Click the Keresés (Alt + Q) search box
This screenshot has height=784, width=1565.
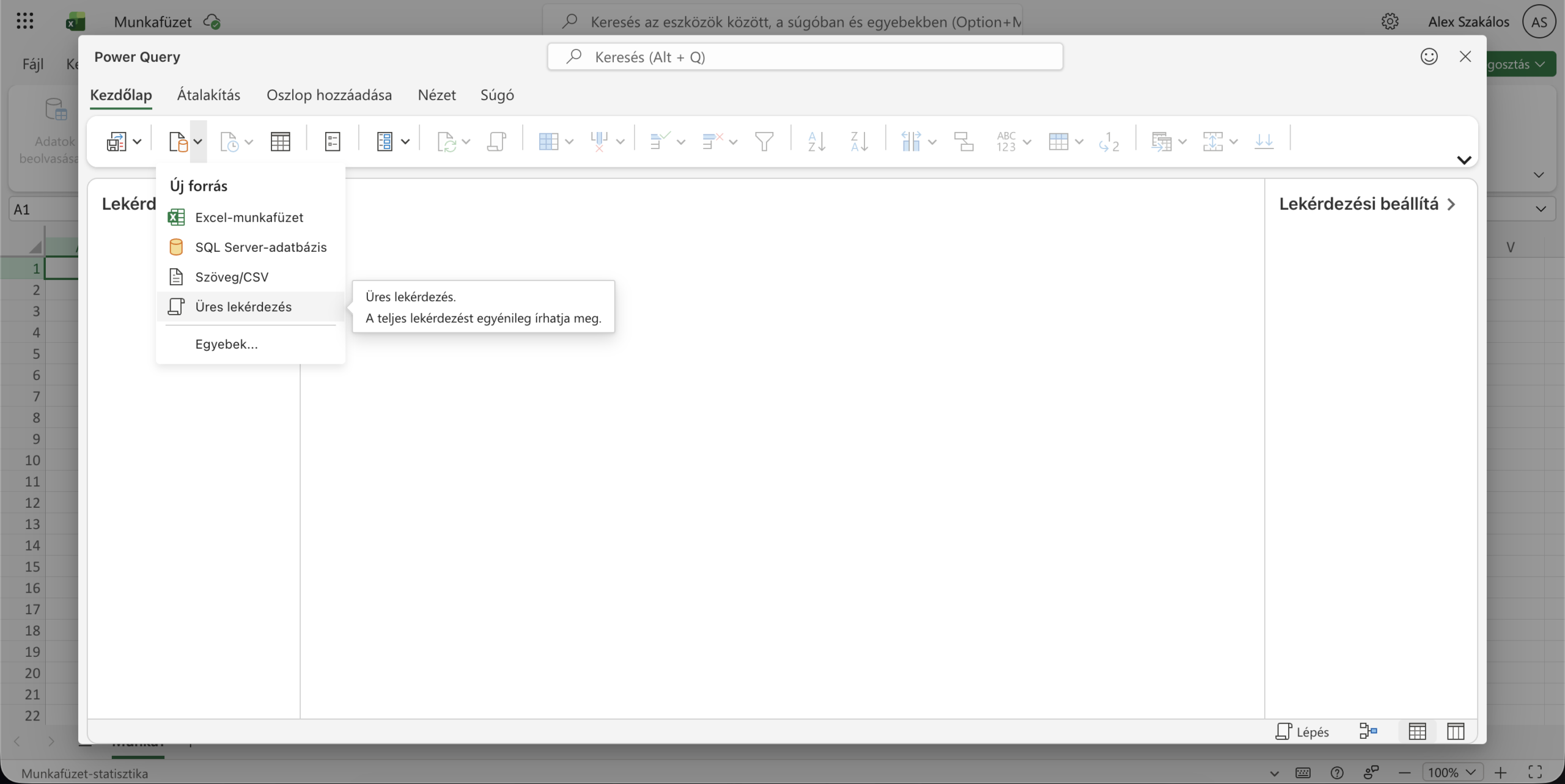coord(805,57)
